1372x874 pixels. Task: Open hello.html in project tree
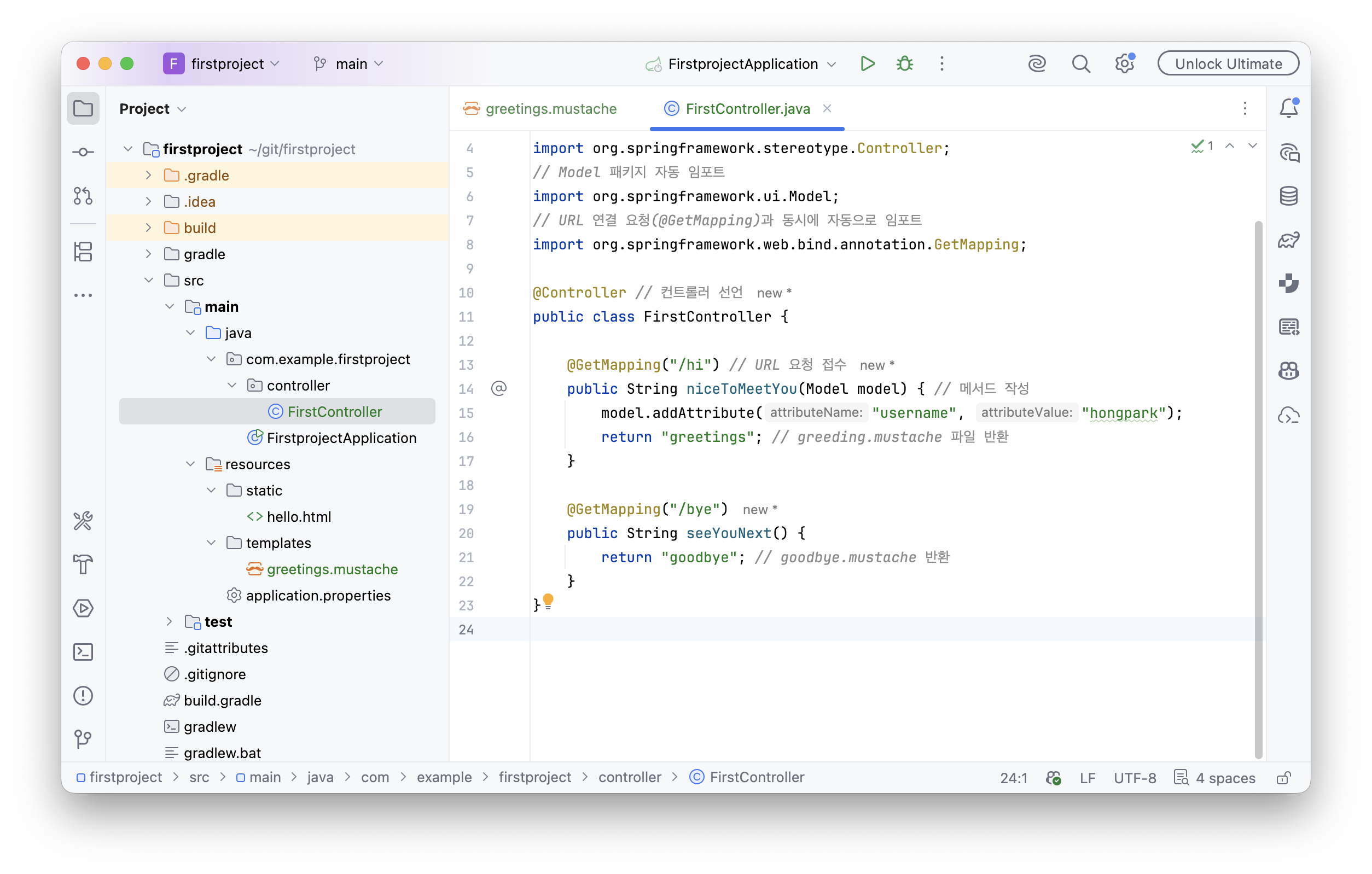pos(299,517)
